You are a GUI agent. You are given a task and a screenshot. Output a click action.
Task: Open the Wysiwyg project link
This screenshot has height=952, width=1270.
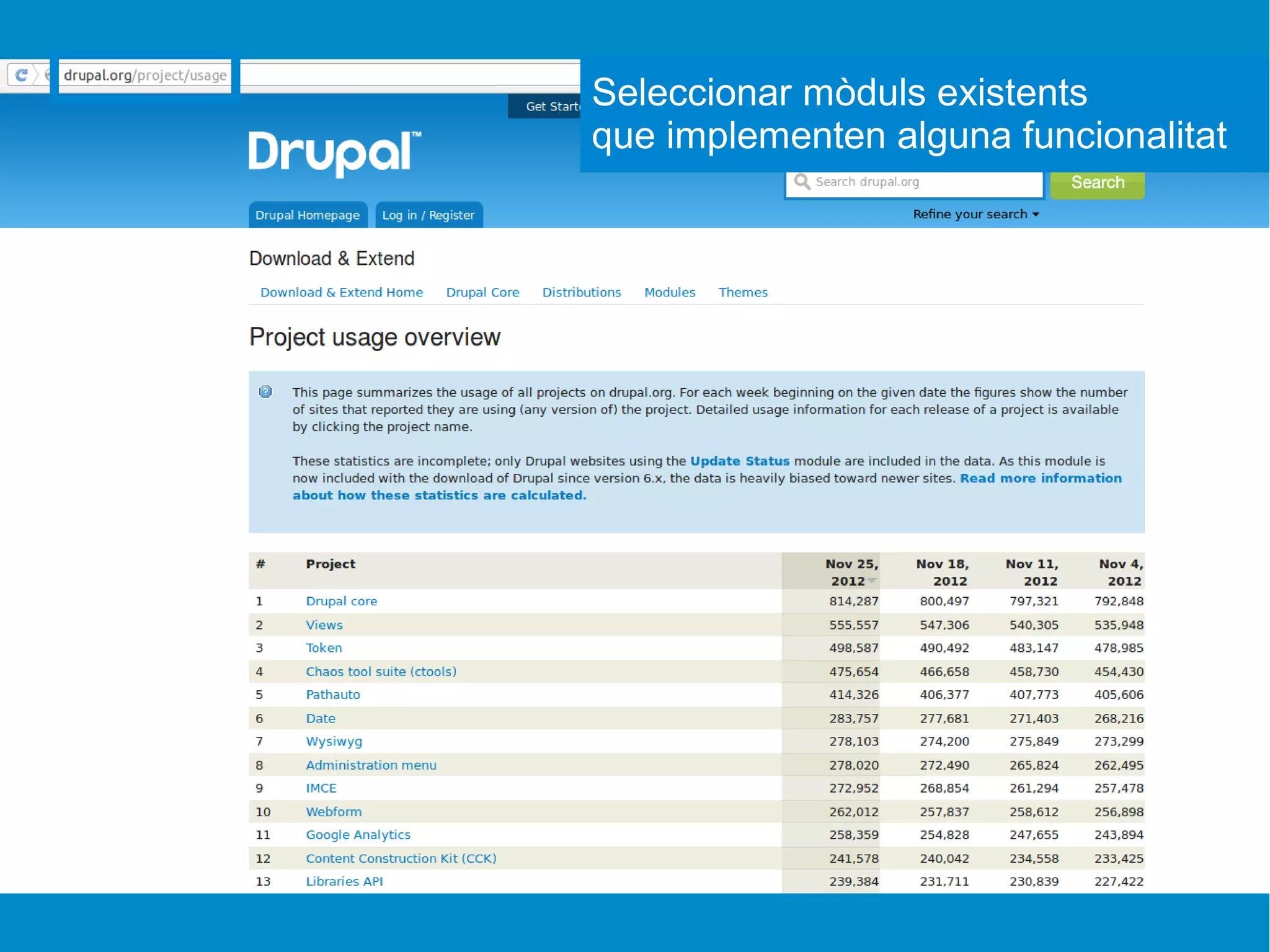[x=334, y=741]
